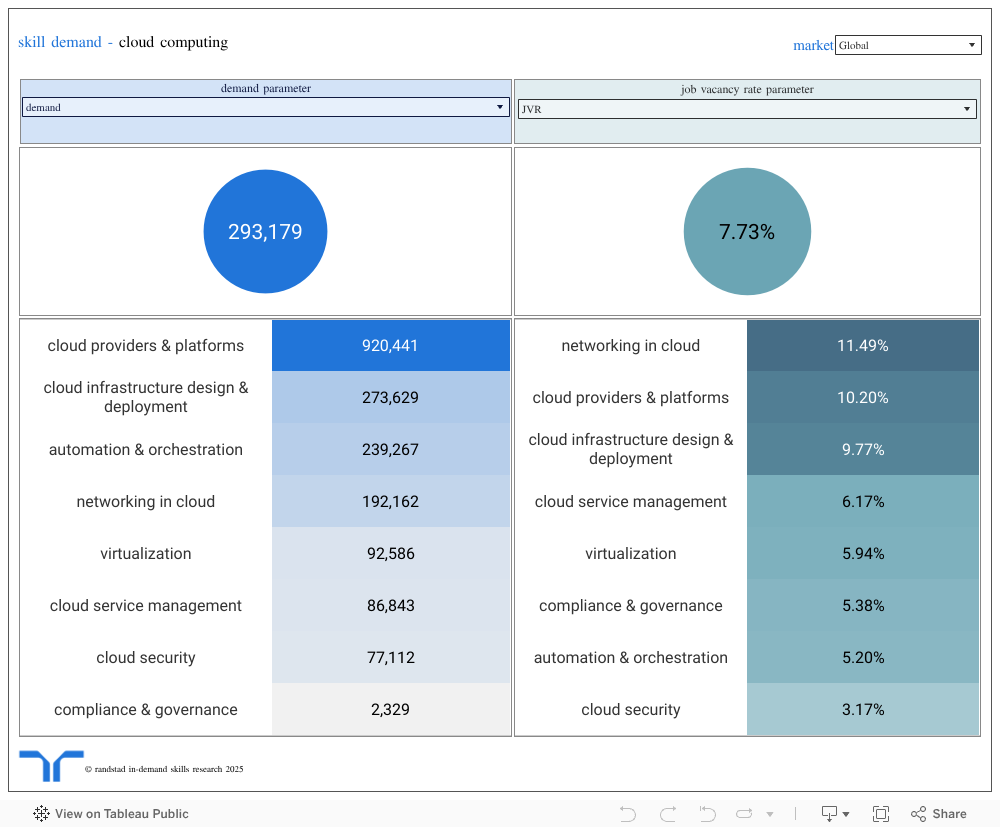1000x827 pixels.
Task: Select the teal 7.73% vacancy circle
Action: pyautogui.click(x=747, y=232)
